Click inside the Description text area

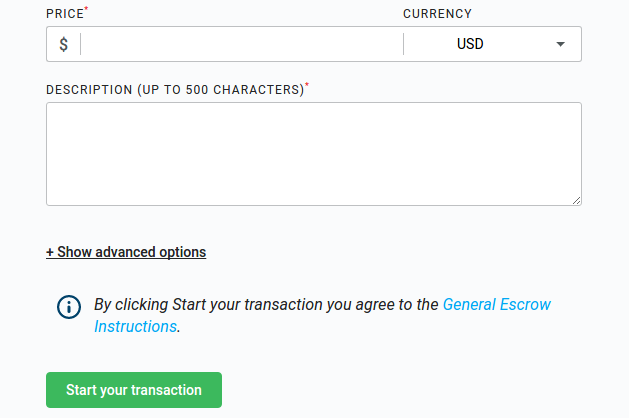314,154
